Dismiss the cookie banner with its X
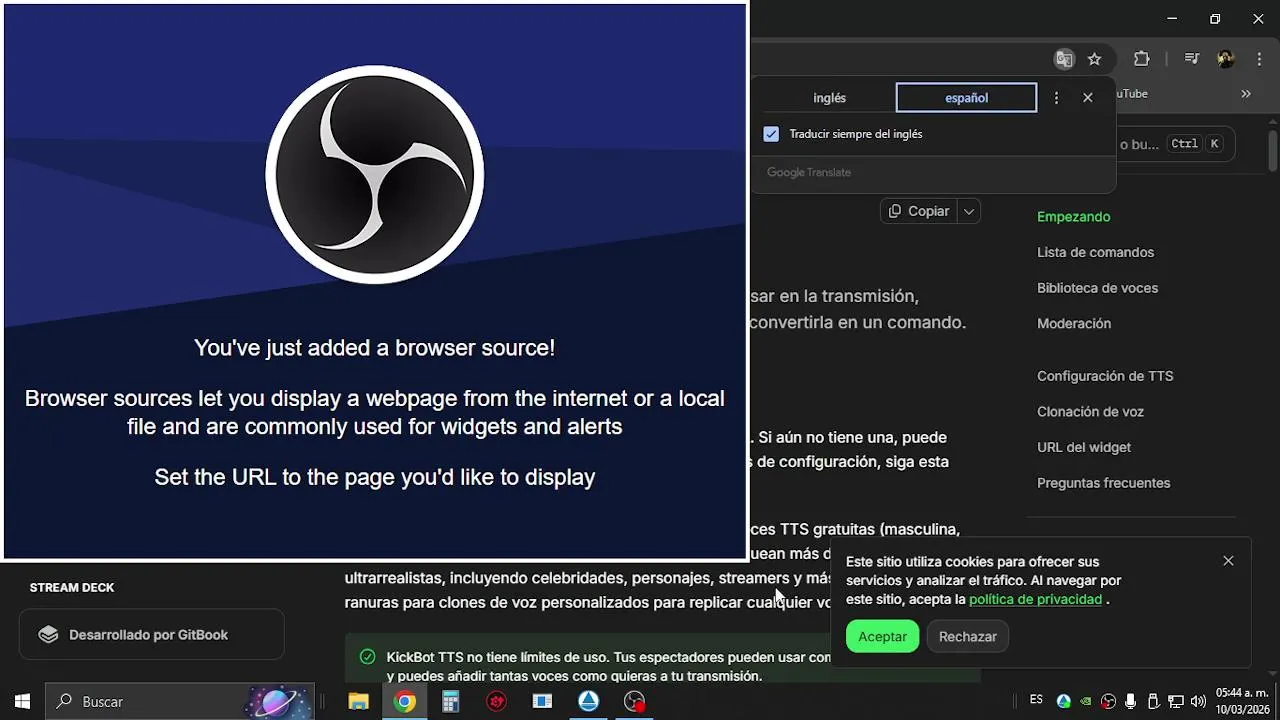The width and height of the screenshot is (1280, 720). click(x=1228, y=561)
